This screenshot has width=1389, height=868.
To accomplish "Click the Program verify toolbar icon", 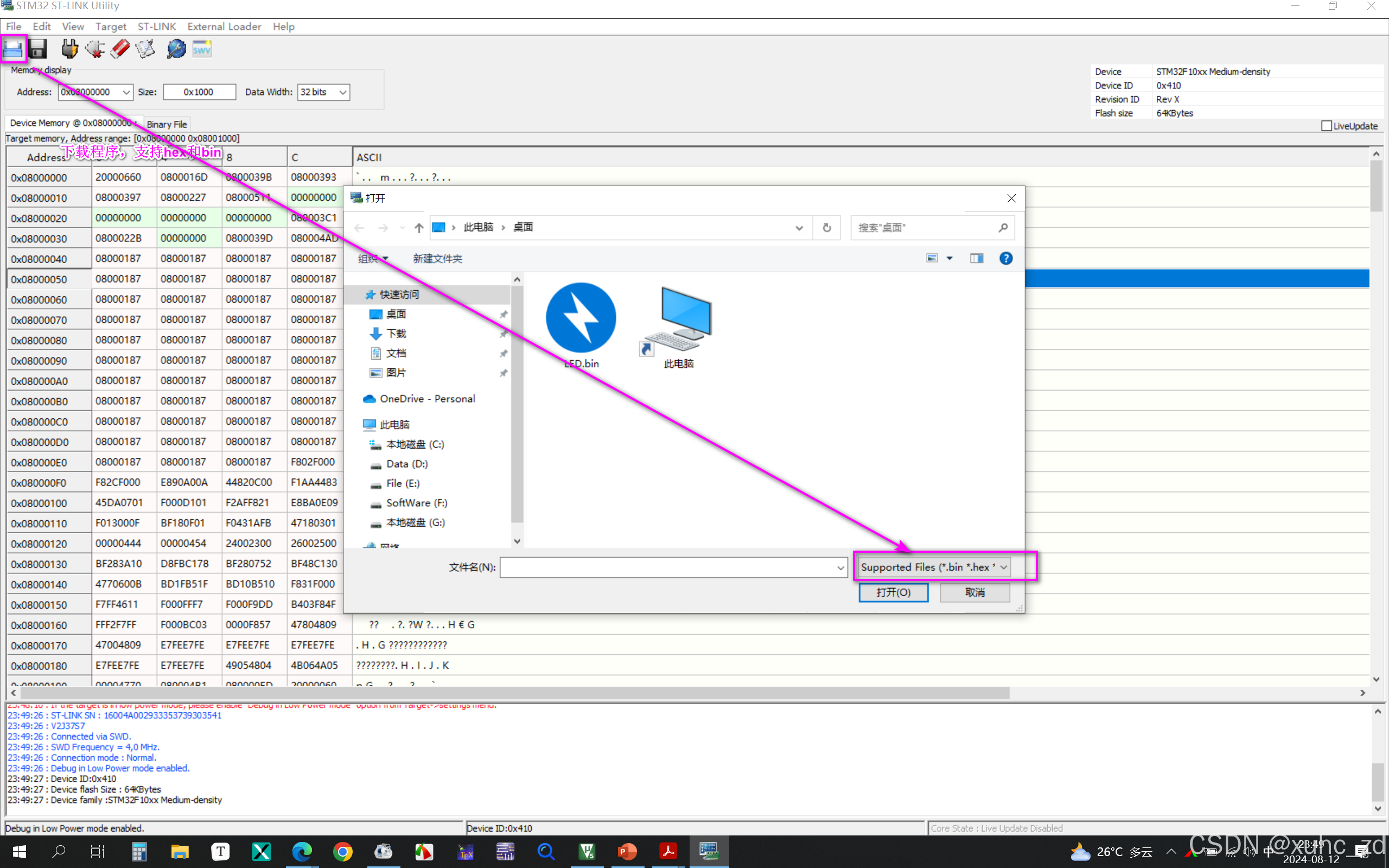I will click(x=145, y=49).
